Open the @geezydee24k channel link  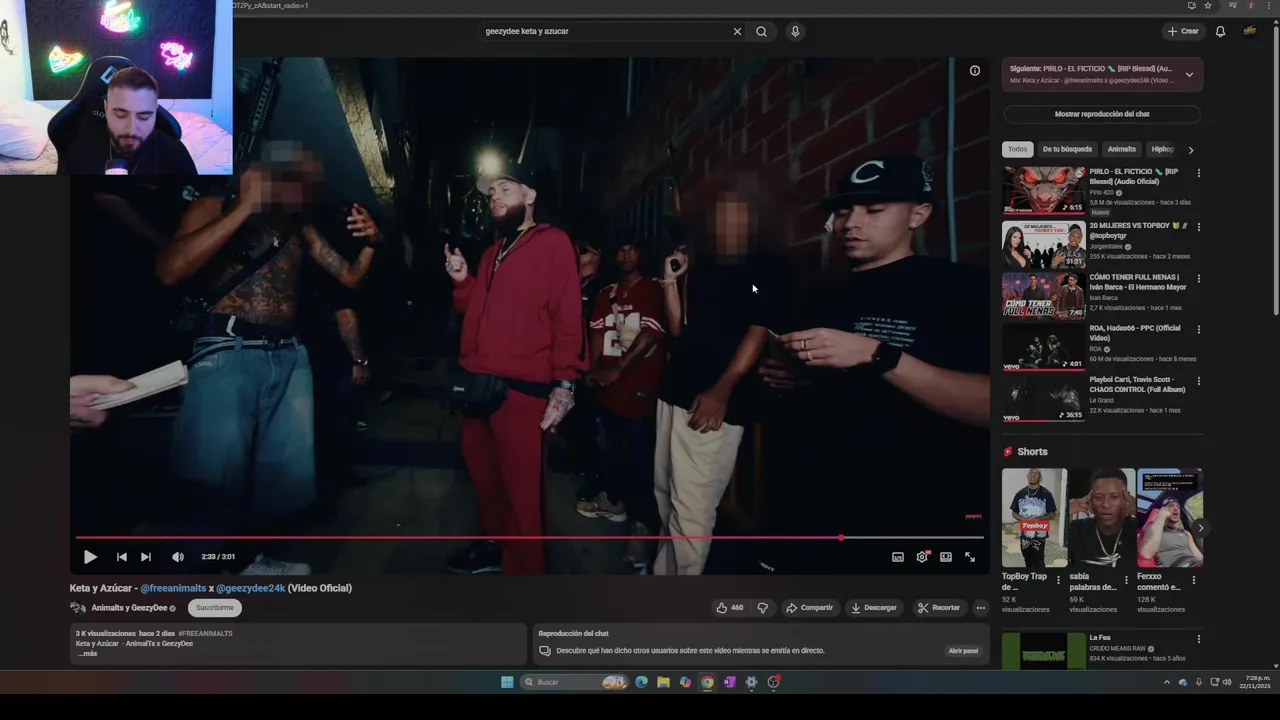[x=251, y=588]
